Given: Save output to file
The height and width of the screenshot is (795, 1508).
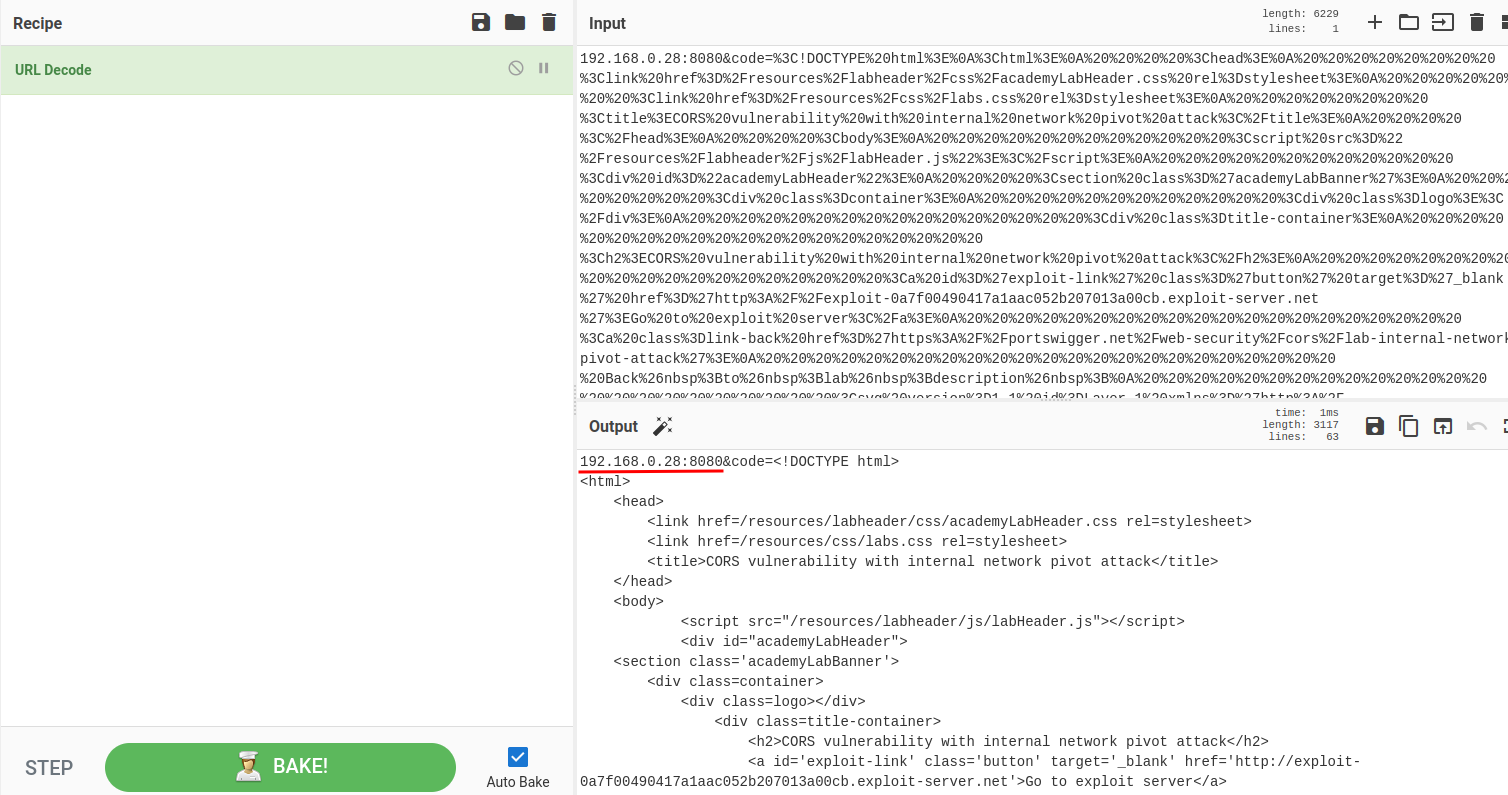Looking at the screenshot, I should click(1375, 426).
